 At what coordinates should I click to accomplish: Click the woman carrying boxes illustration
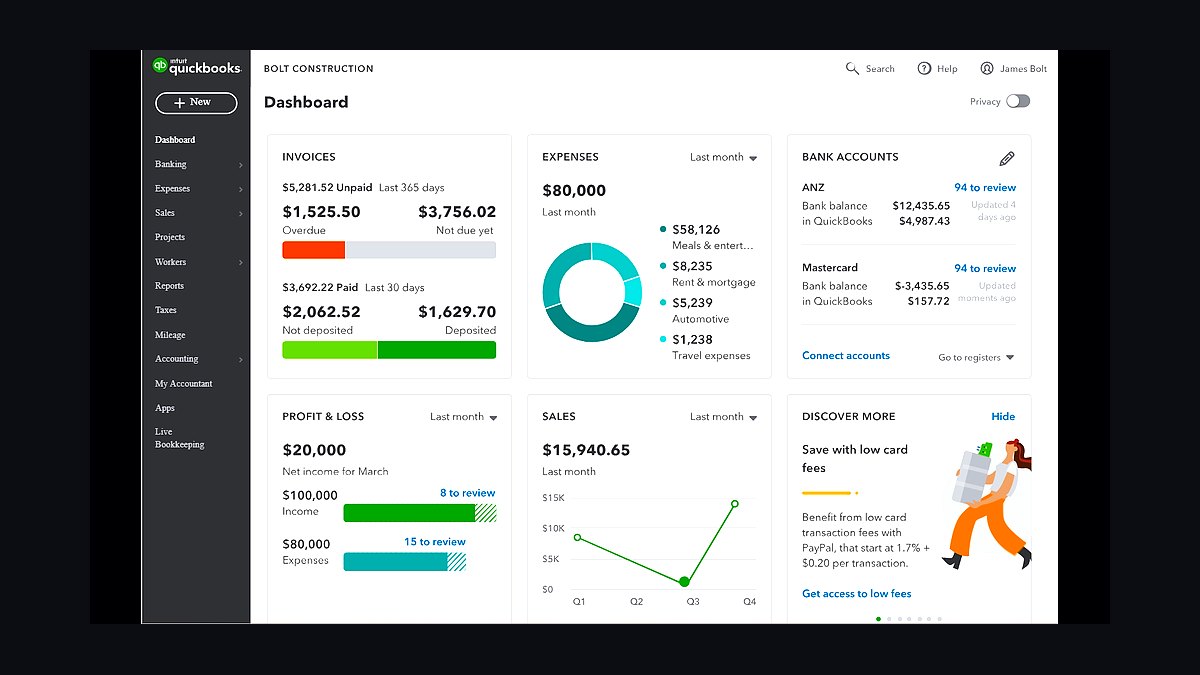point(986,505)
